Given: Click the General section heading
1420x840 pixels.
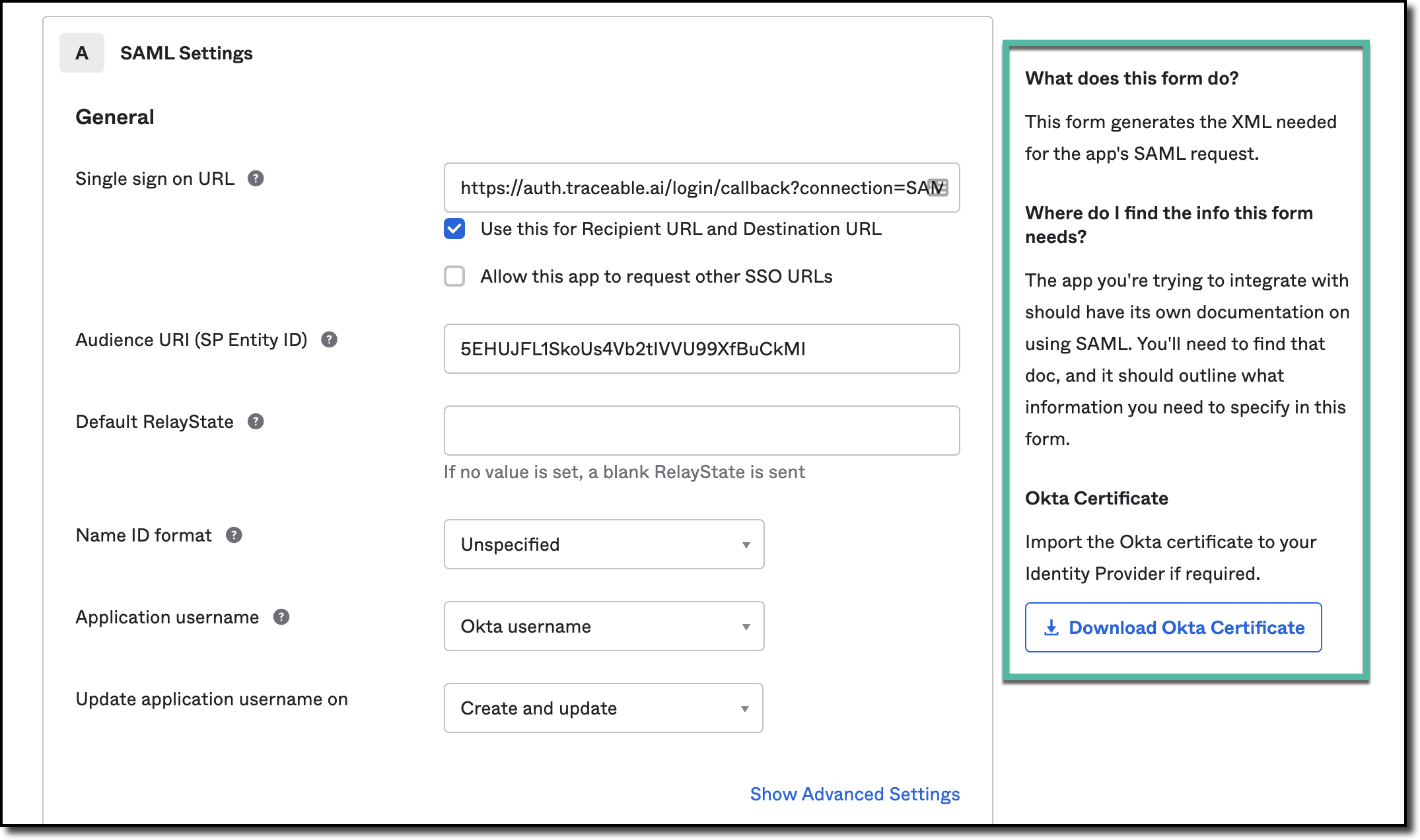Looking at the screenshot, I should [x=115, y=117].
